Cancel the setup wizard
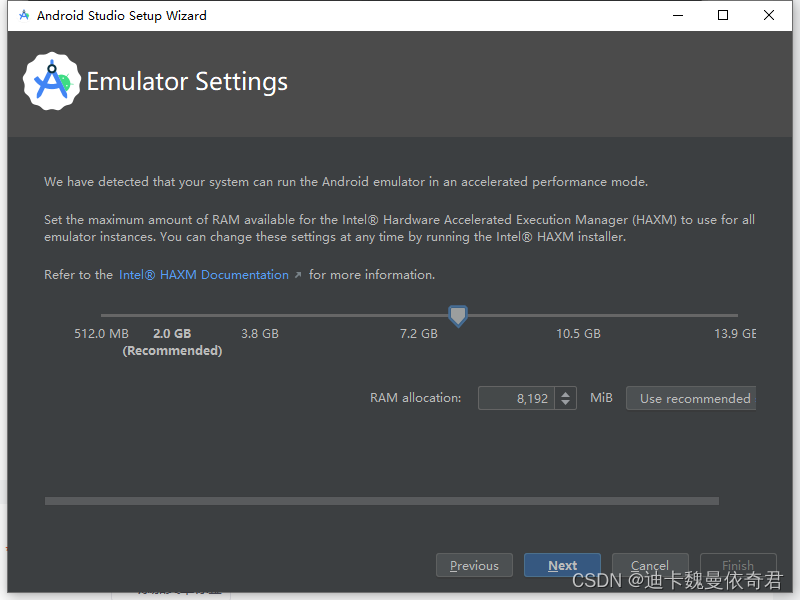 click(650, 565)
